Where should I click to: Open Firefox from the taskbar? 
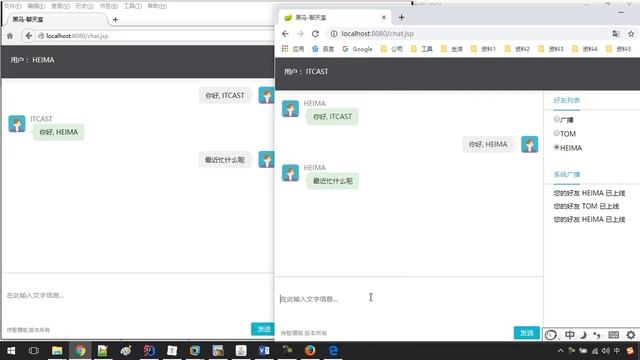310,351
